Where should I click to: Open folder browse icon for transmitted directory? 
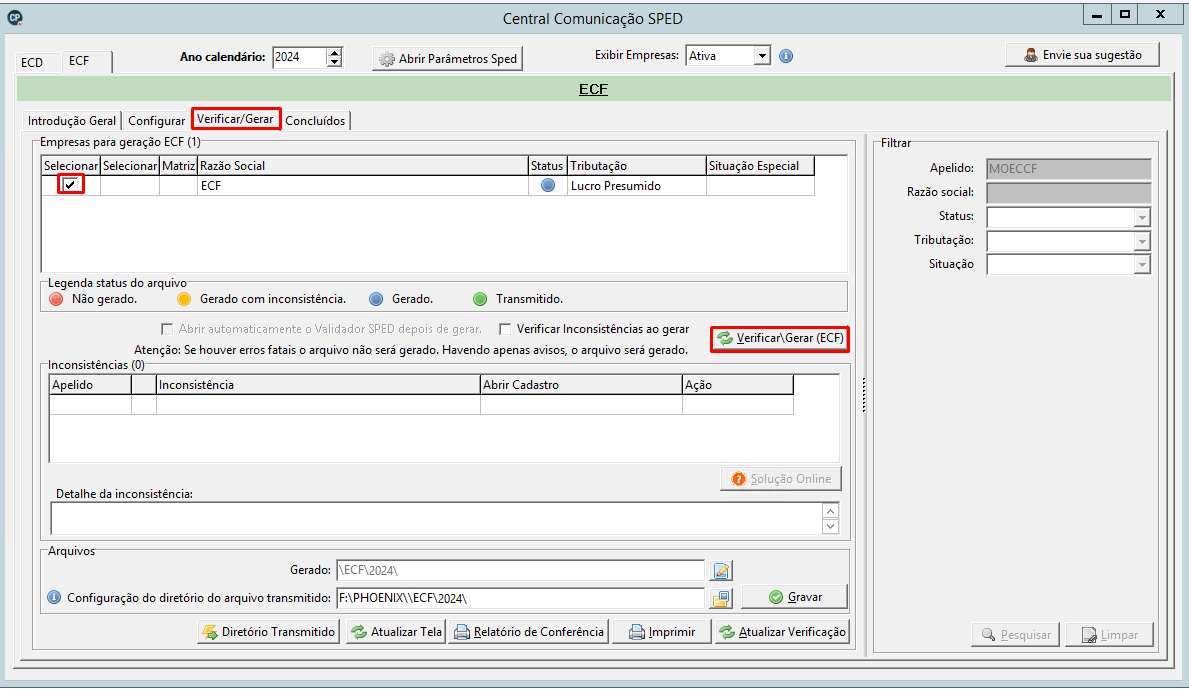point(721,598)
